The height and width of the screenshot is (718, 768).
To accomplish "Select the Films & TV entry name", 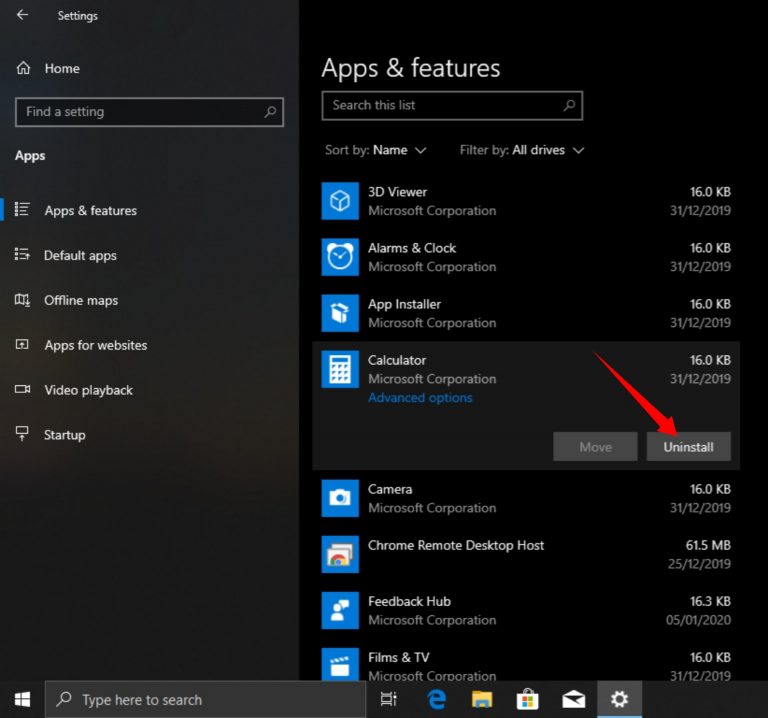I will 399,657.
